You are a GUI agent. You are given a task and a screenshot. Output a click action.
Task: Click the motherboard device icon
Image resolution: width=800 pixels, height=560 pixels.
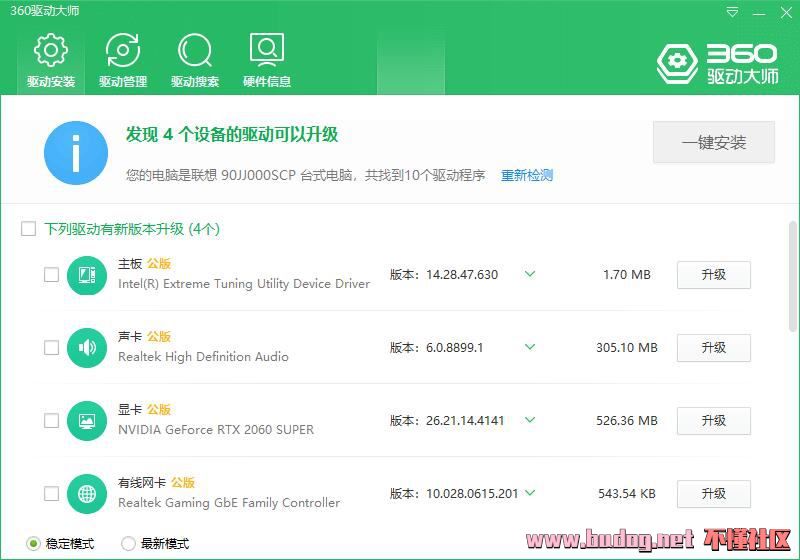click(87, 275)
